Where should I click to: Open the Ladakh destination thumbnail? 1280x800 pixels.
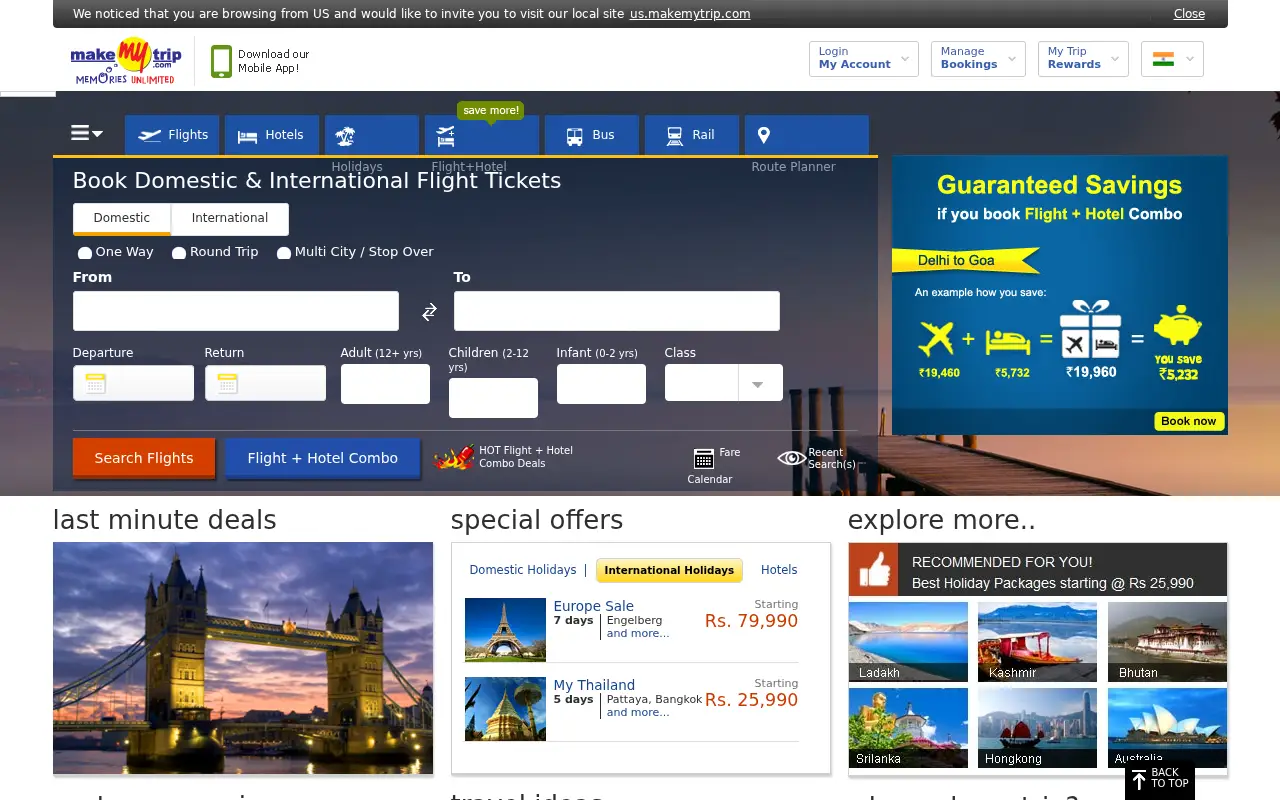tap(908, 642)
